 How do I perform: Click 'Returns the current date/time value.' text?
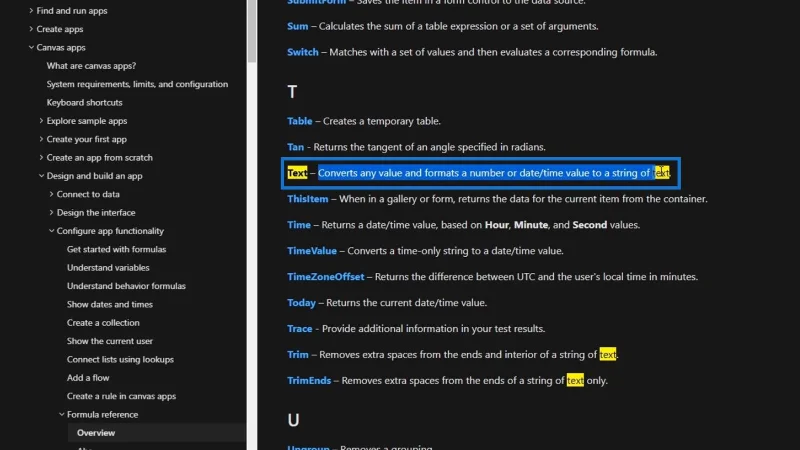point(407,303)
